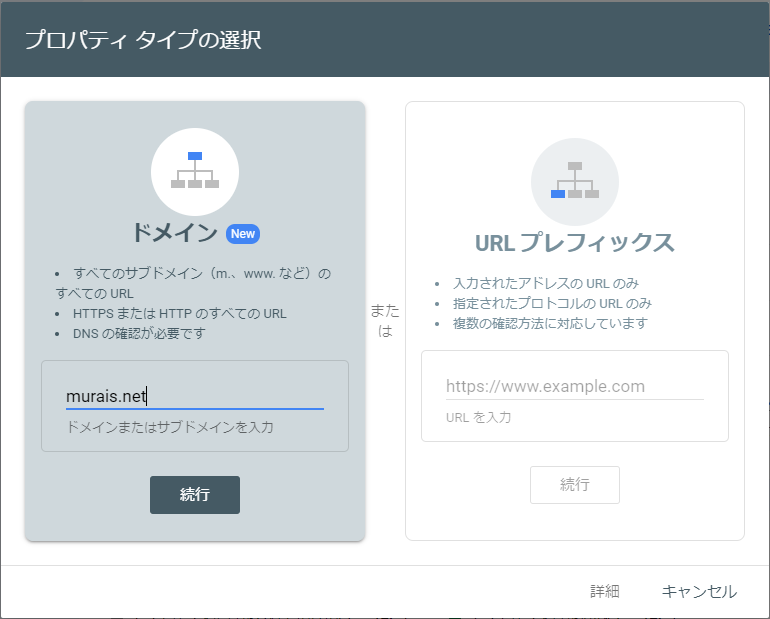Viewport: 770px width, 619px height.
Task: Click the プロパティ タイプの選択 dialog title
Action: click(143, 41)
